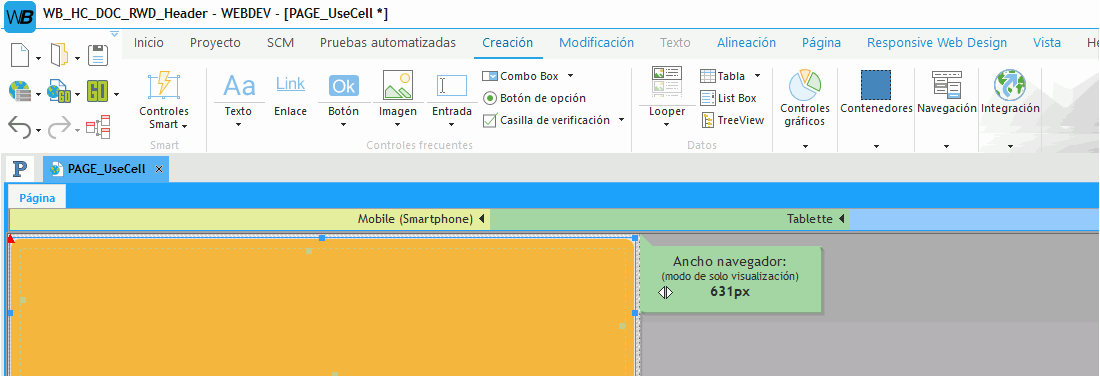Open the Pruebas automatizadas tab
Screen dimensions: 1100x376
coord(388,43)
